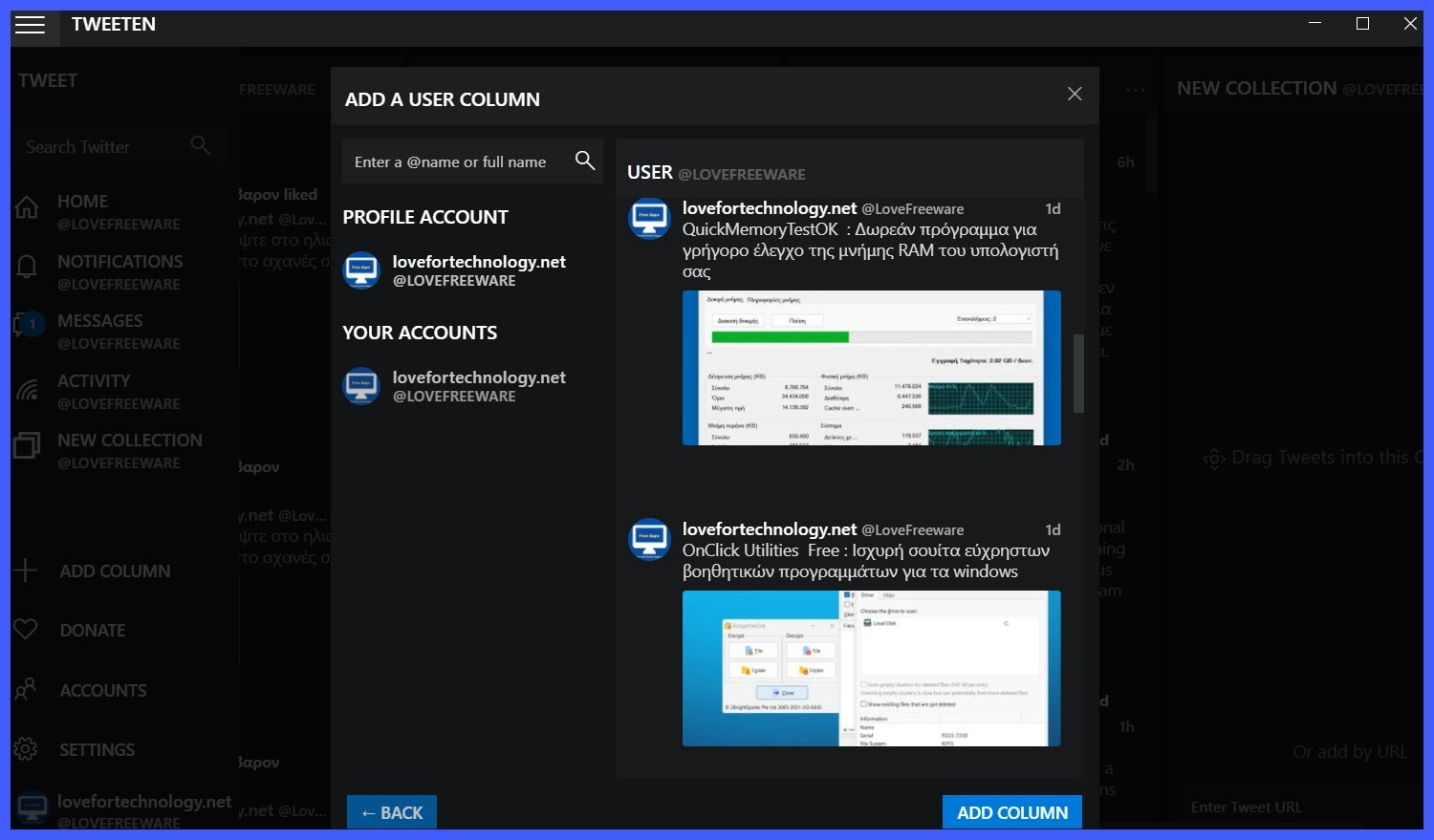Click the Activity signal icon
The image size is (1434, 840).
(x=27, y=388)
